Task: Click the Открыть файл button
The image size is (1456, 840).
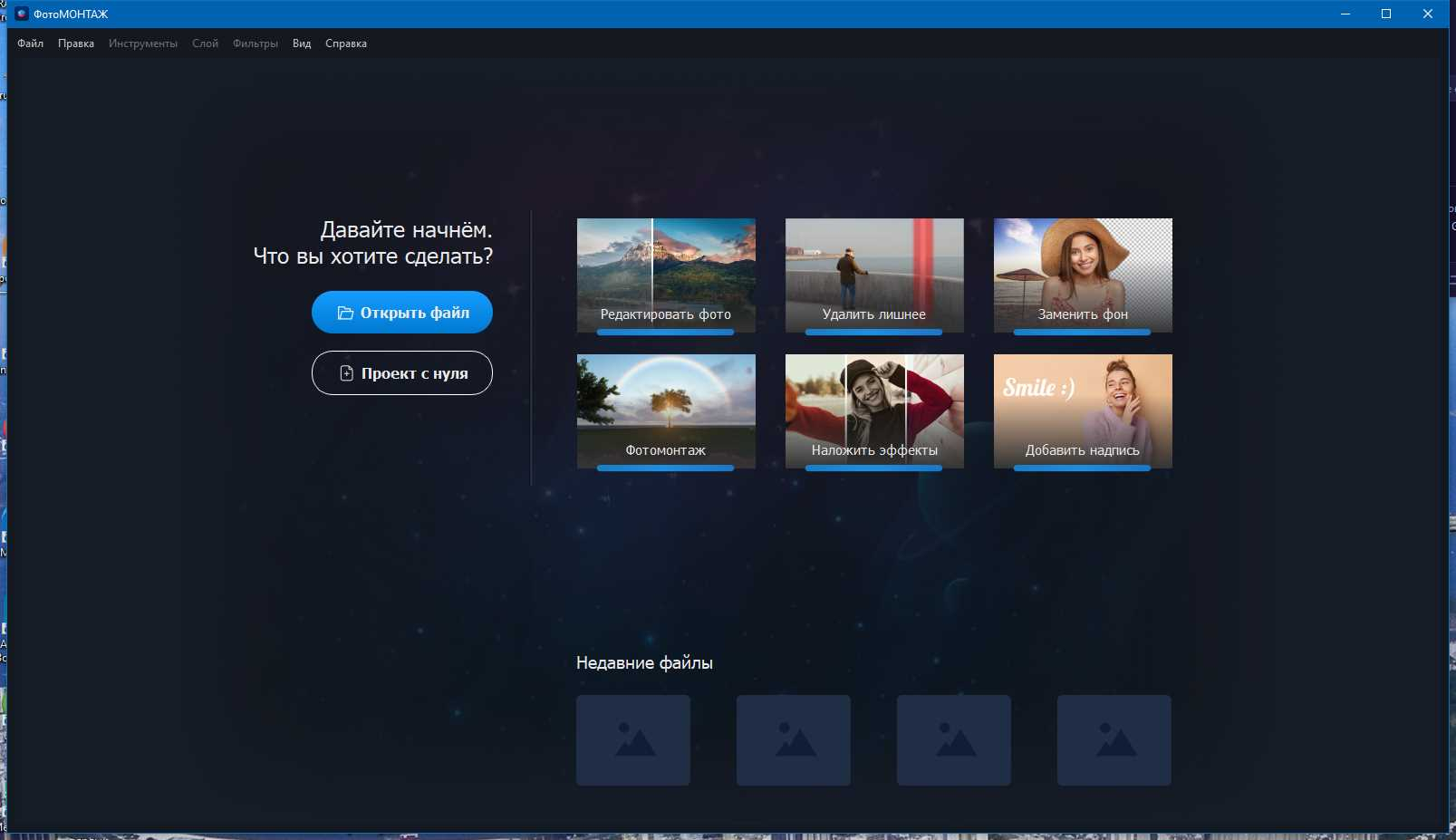Action: click(402, 313)
